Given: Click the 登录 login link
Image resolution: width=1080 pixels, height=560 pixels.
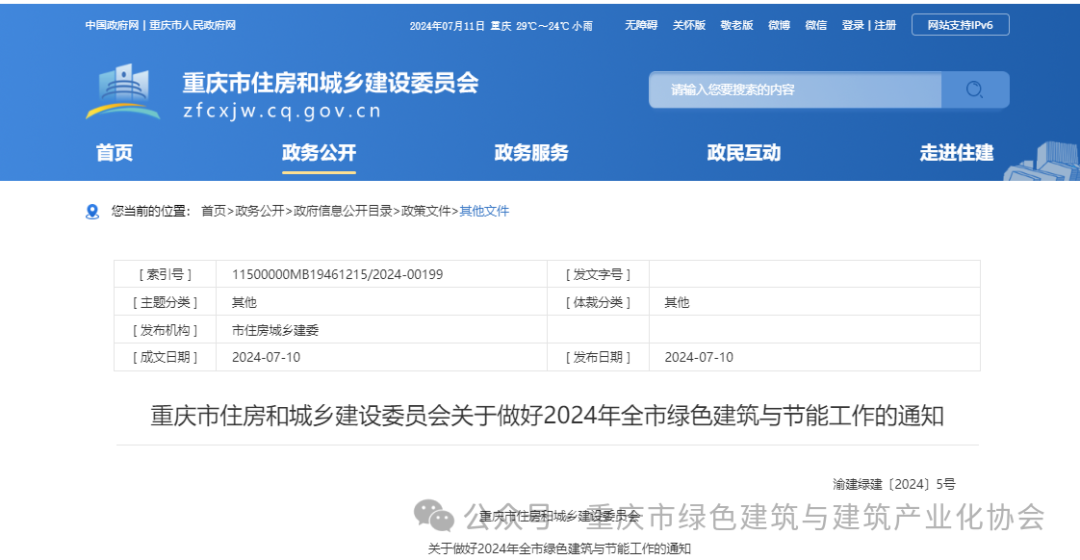Looking at the screenshot, I should [852, 25].
